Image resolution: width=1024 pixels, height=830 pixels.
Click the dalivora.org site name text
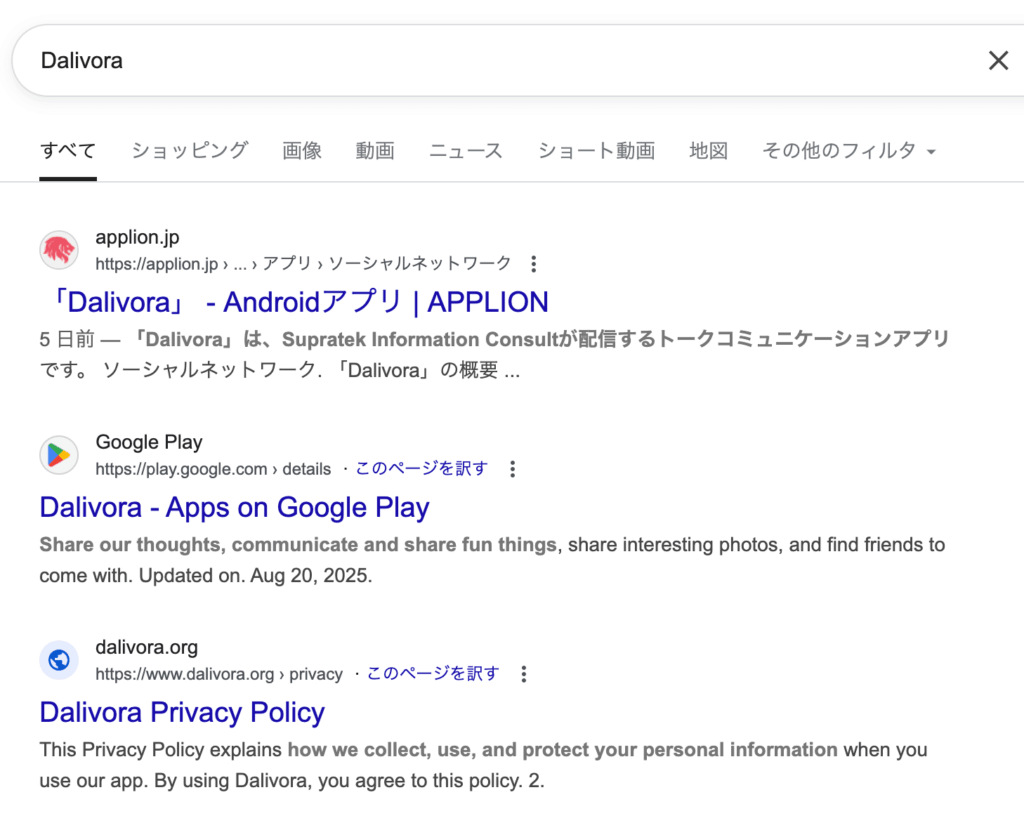[146, 647]
